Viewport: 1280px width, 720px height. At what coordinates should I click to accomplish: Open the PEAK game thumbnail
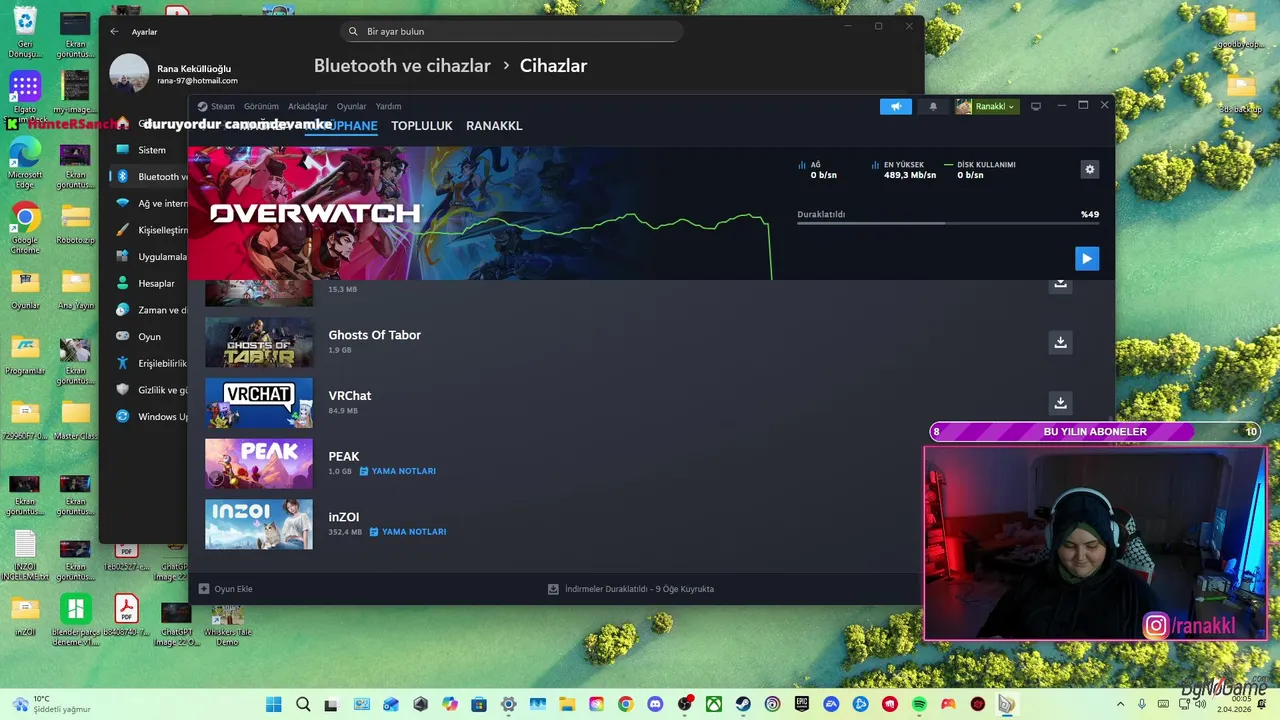point(259,463)
